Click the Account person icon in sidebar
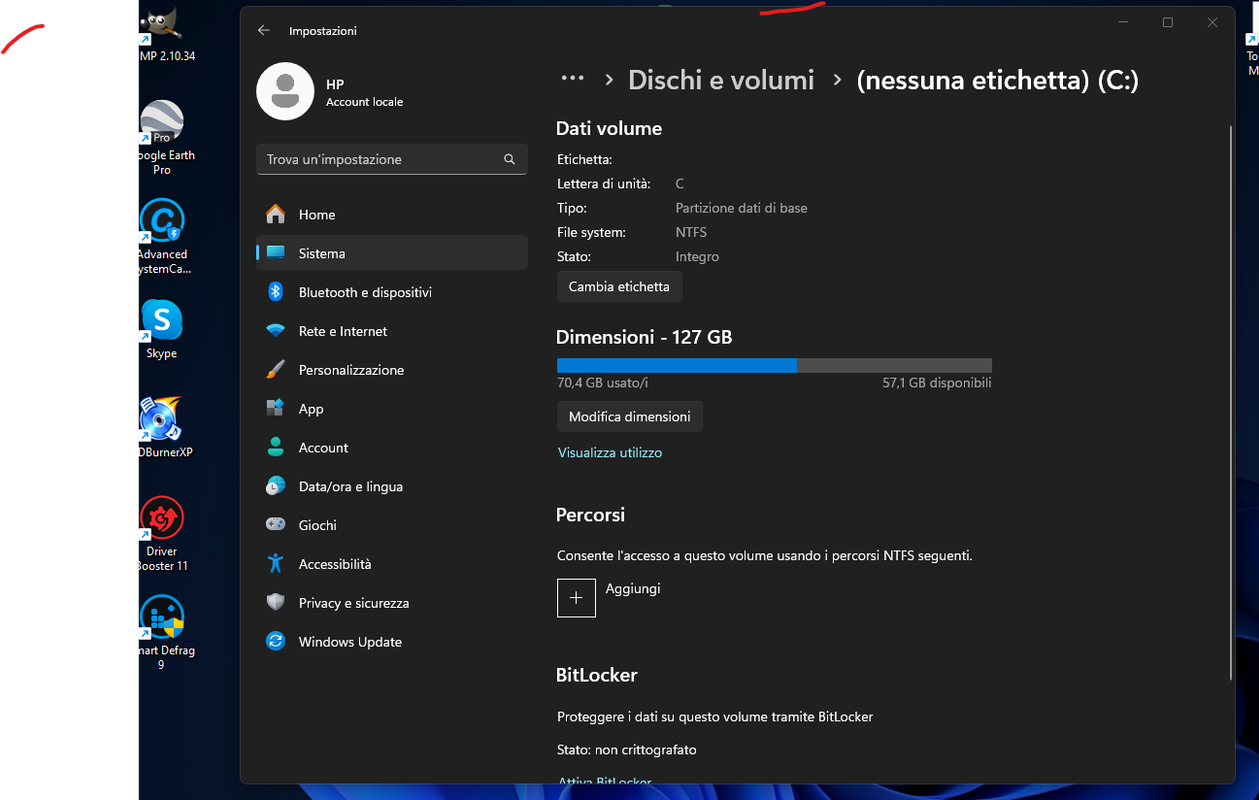This screenshot has height=800, width=1259. (x=276, y=447)
